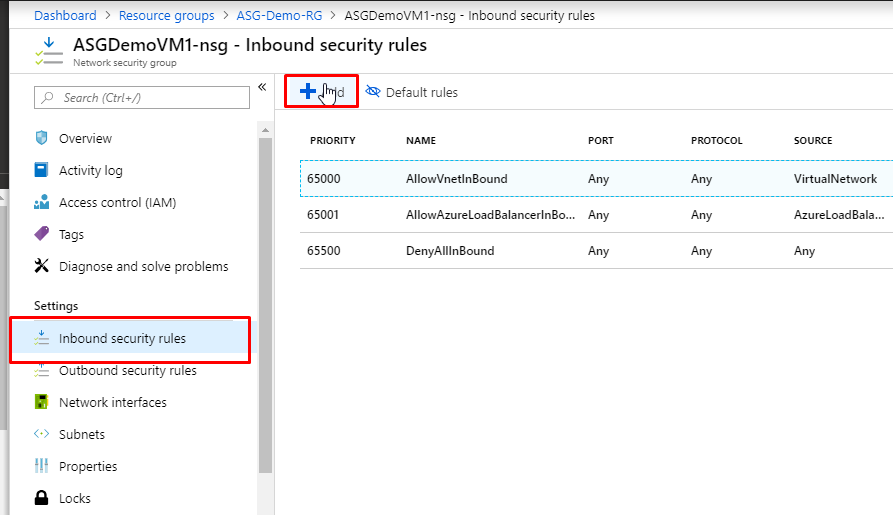The image size is (893, 515).
Task: Click the purple Tags icon
Action: coord(41,234)
